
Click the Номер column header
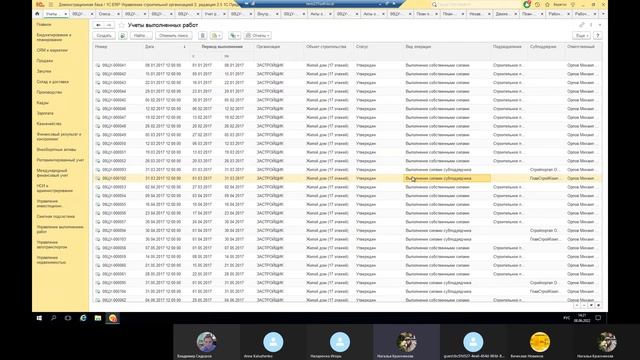118,47
